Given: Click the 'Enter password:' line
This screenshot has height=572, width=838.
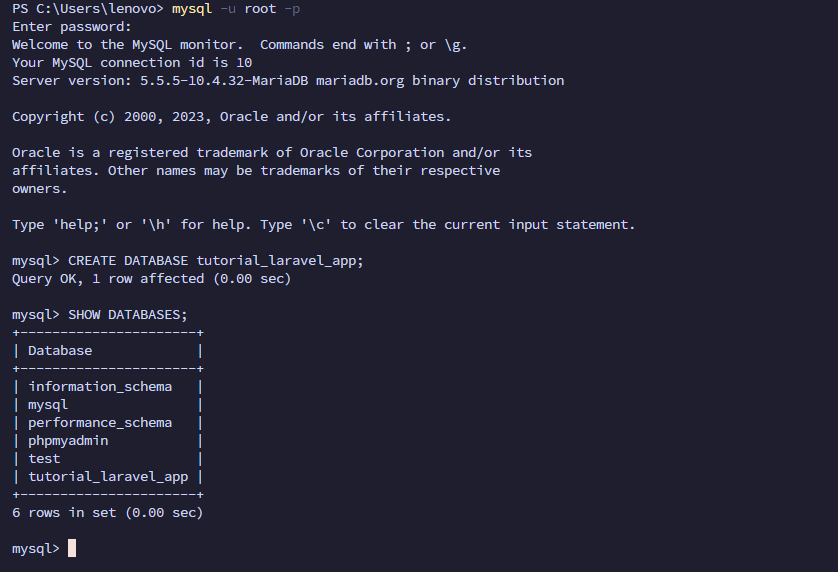Looking at the screenshot, I should (71, 27).
